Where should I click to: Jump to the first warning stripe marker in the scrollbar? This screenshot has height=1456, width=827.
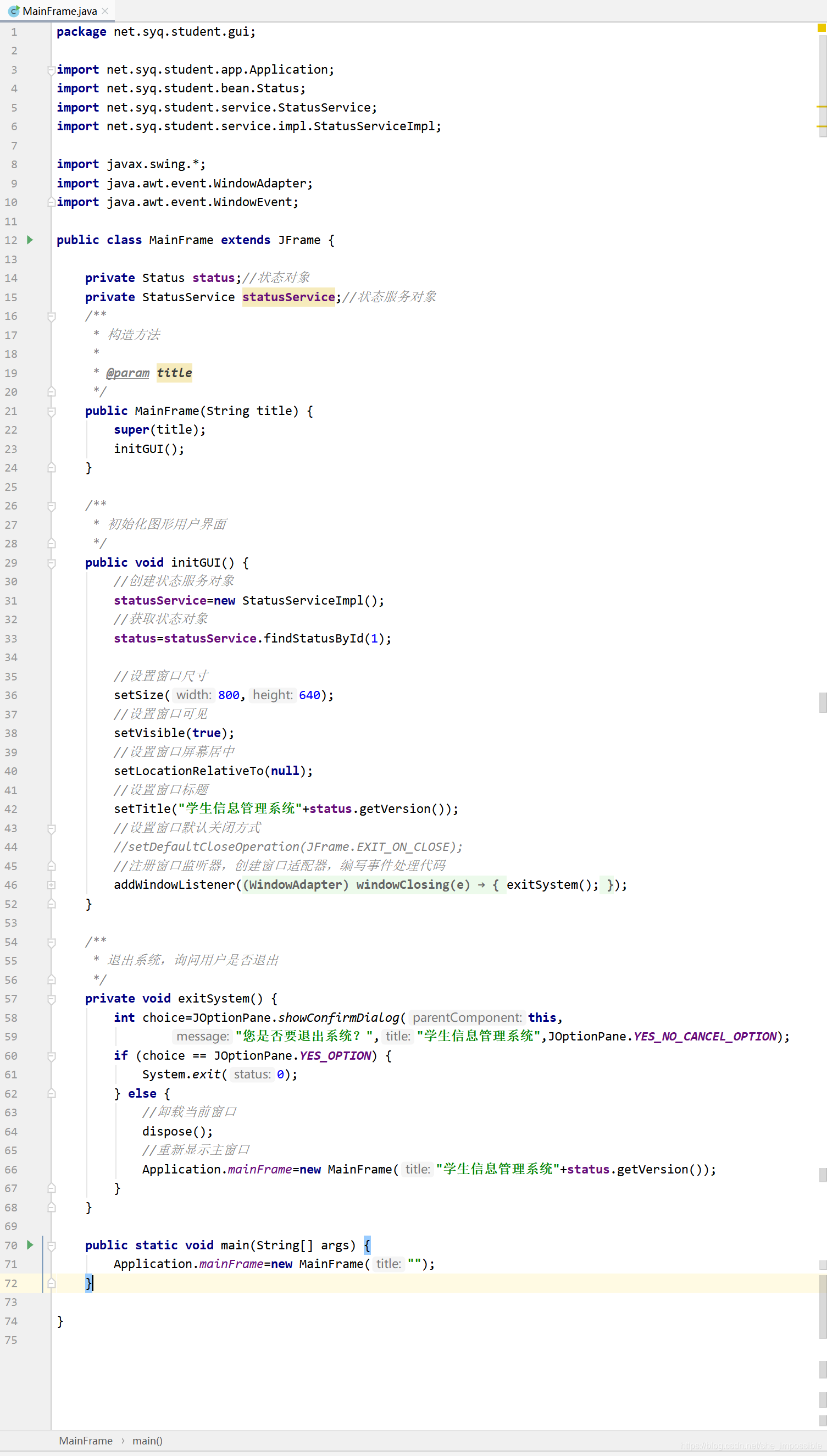tap(822, 106)
